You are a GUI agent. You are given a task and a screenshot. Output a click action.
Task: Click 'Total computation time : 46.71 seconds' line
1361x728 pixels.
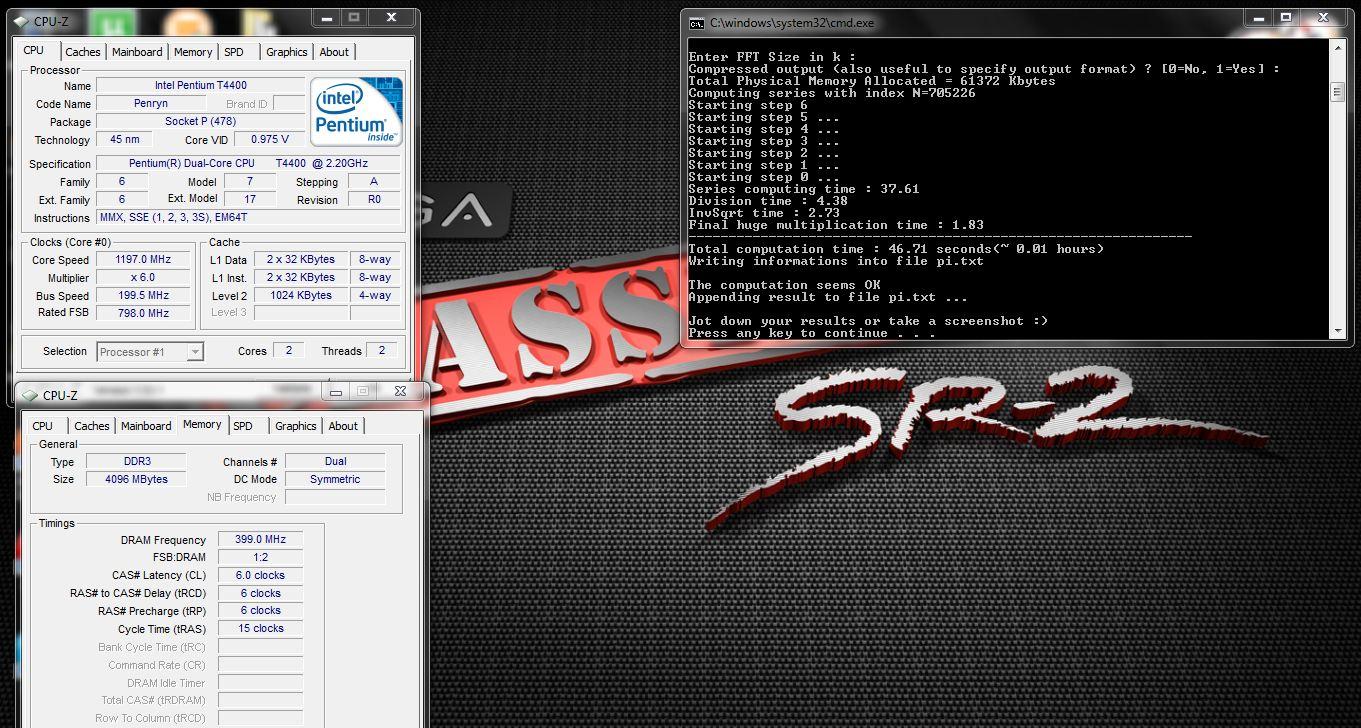[896, 249]
